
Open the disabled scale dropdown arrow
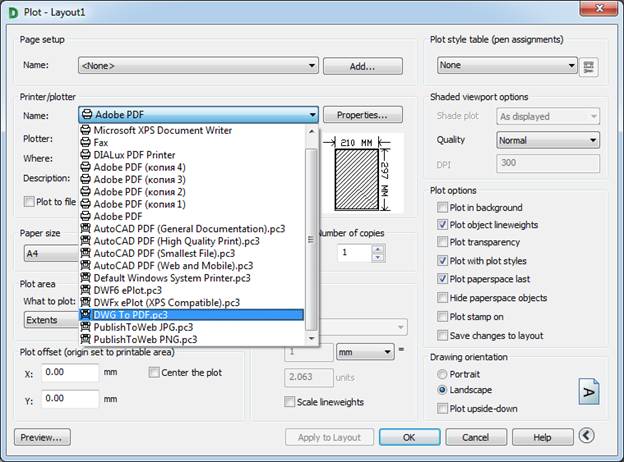[401, 327]
